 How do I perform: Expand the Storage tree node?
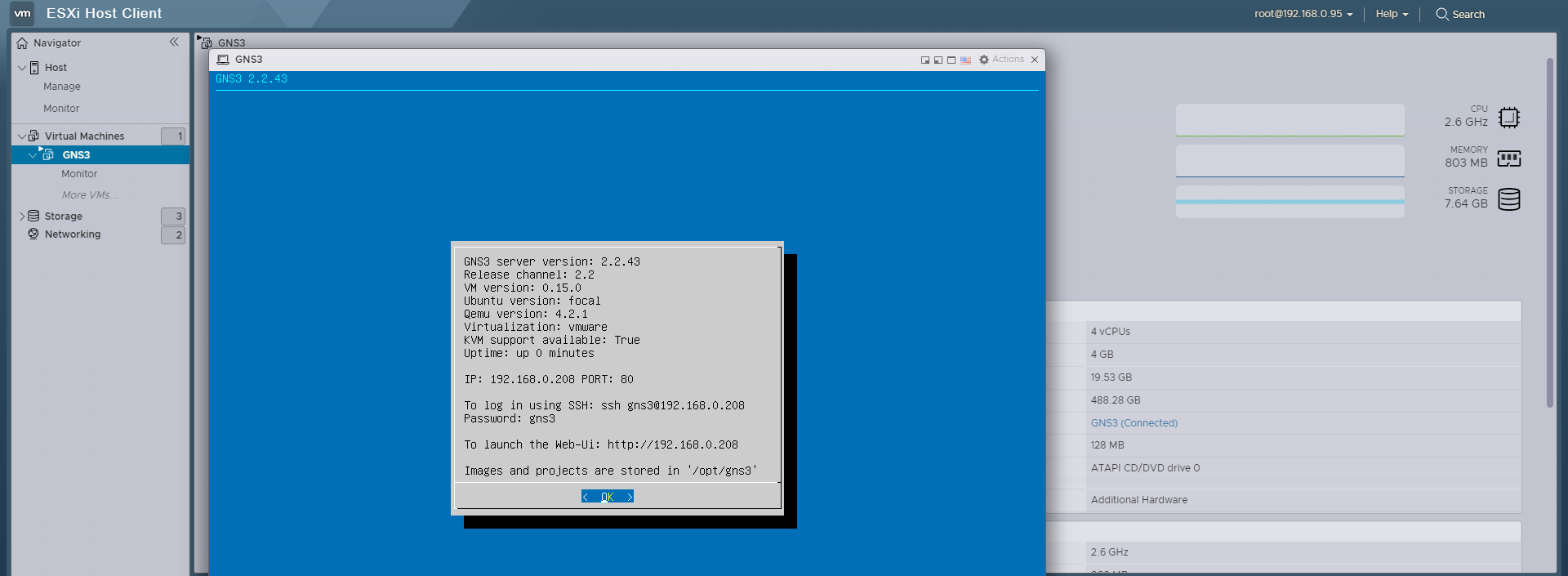pyautogui.click(x=21, y=217)
